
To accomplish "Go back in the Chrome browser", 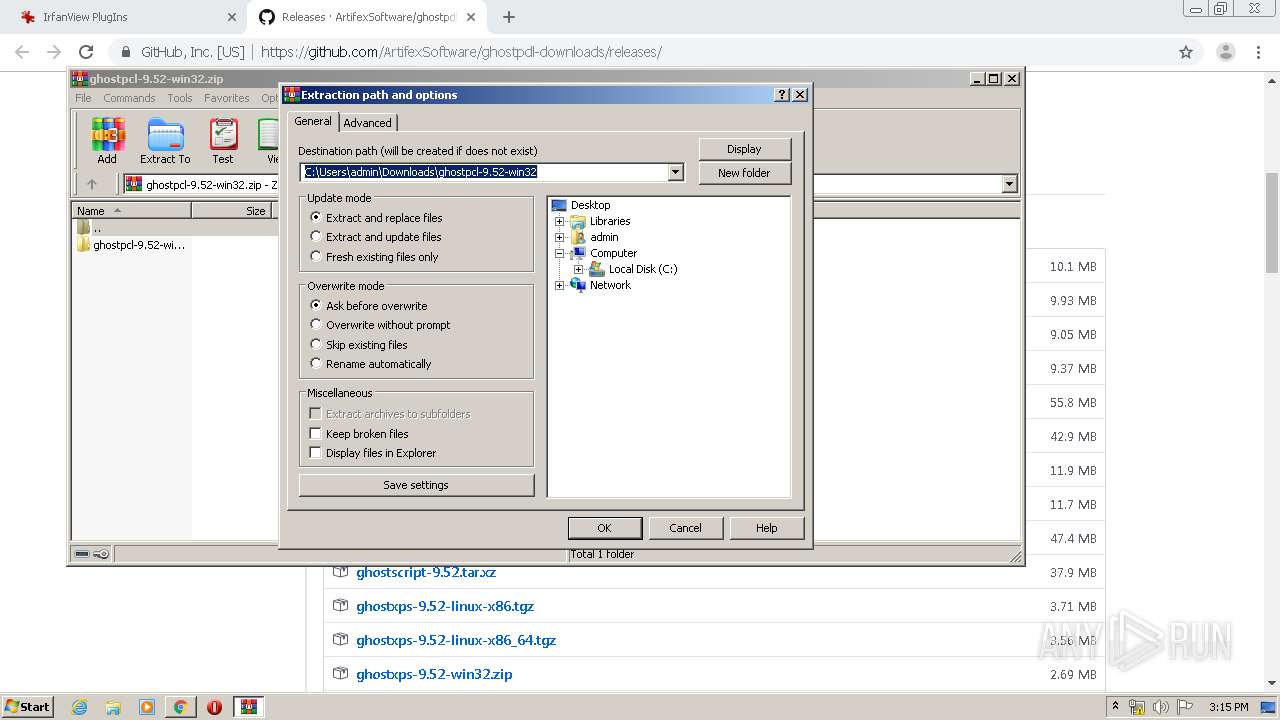I will [22, 52].
